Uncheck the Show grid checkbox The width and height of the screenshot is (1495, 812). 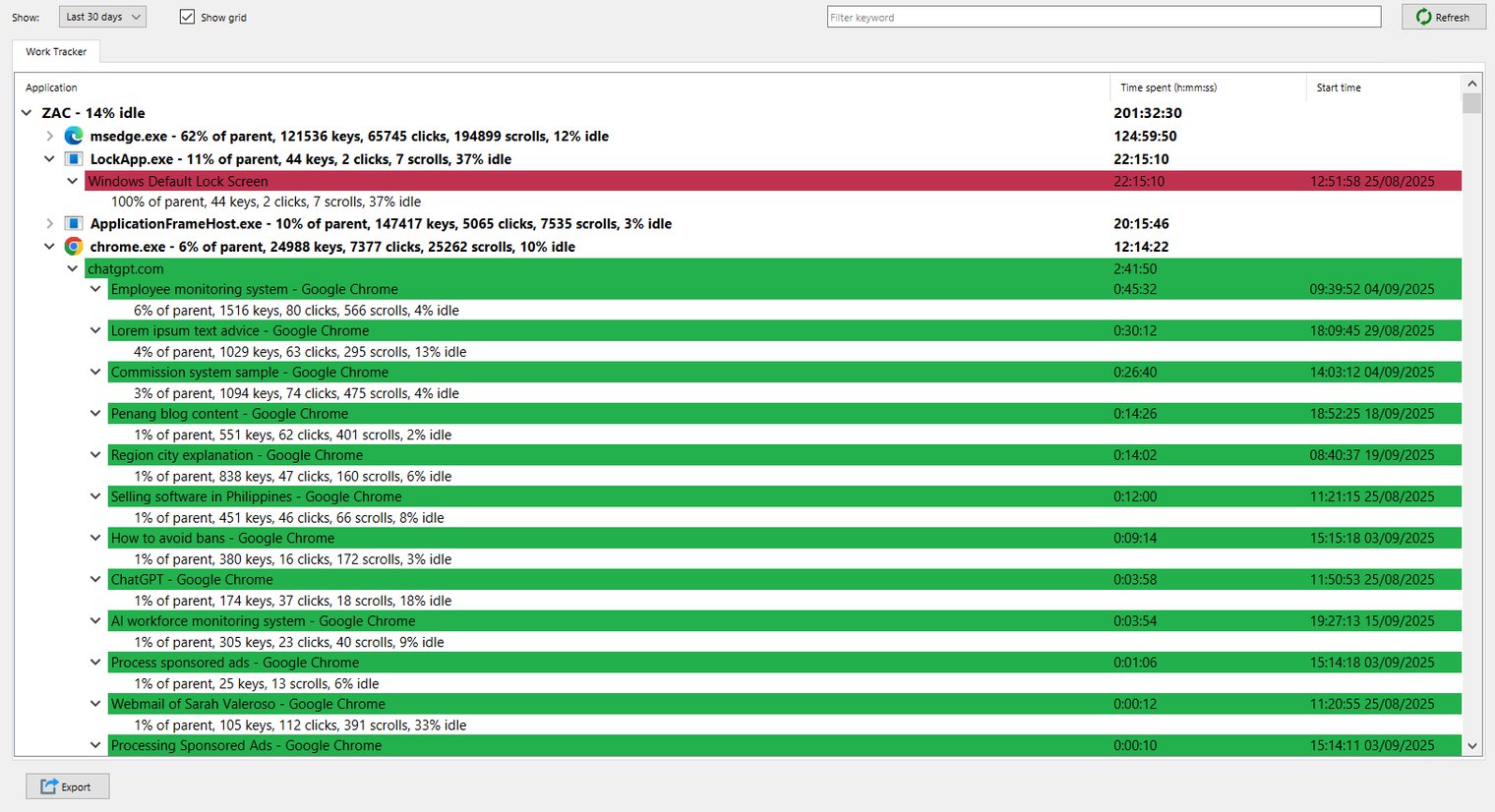(x=187, y=17)
